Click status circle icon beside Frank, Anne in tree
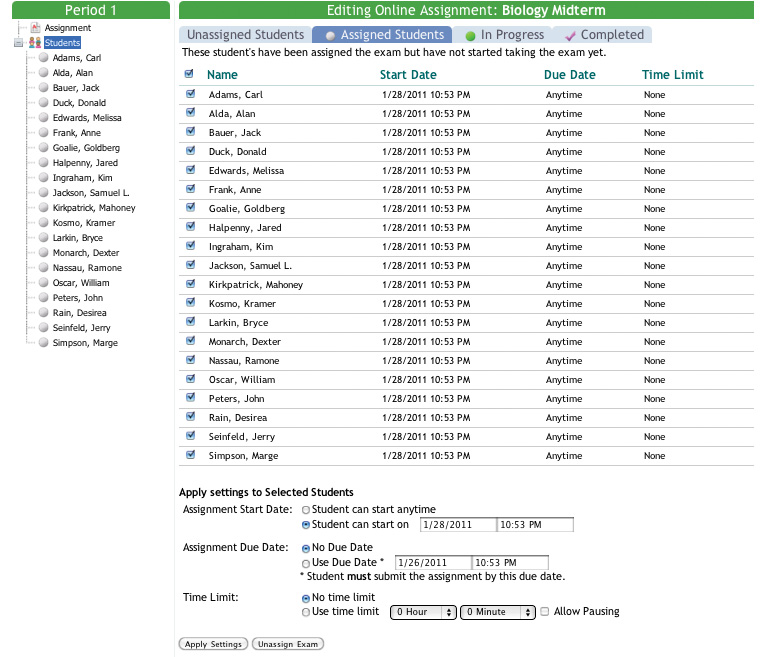This screenshot has width=765, height=657. point(44,133)
